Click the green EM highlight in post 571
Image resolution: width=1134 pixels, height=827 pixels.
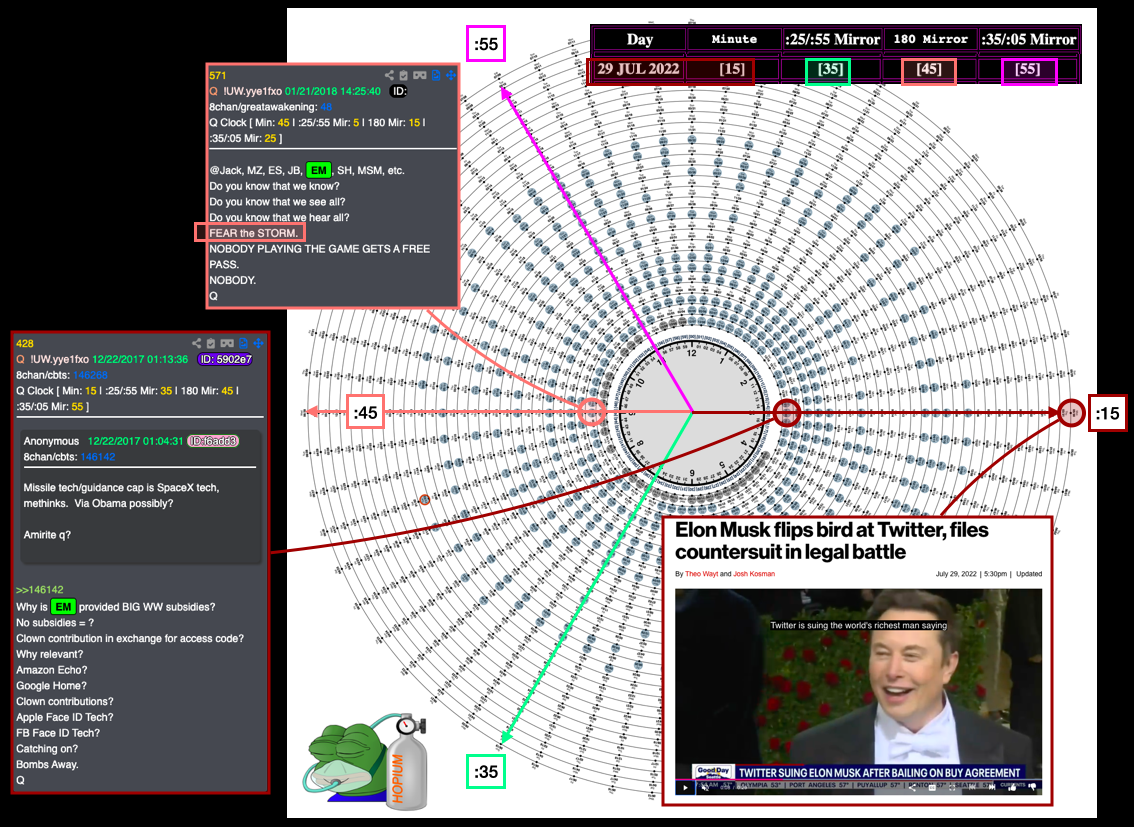coord(318,170)
